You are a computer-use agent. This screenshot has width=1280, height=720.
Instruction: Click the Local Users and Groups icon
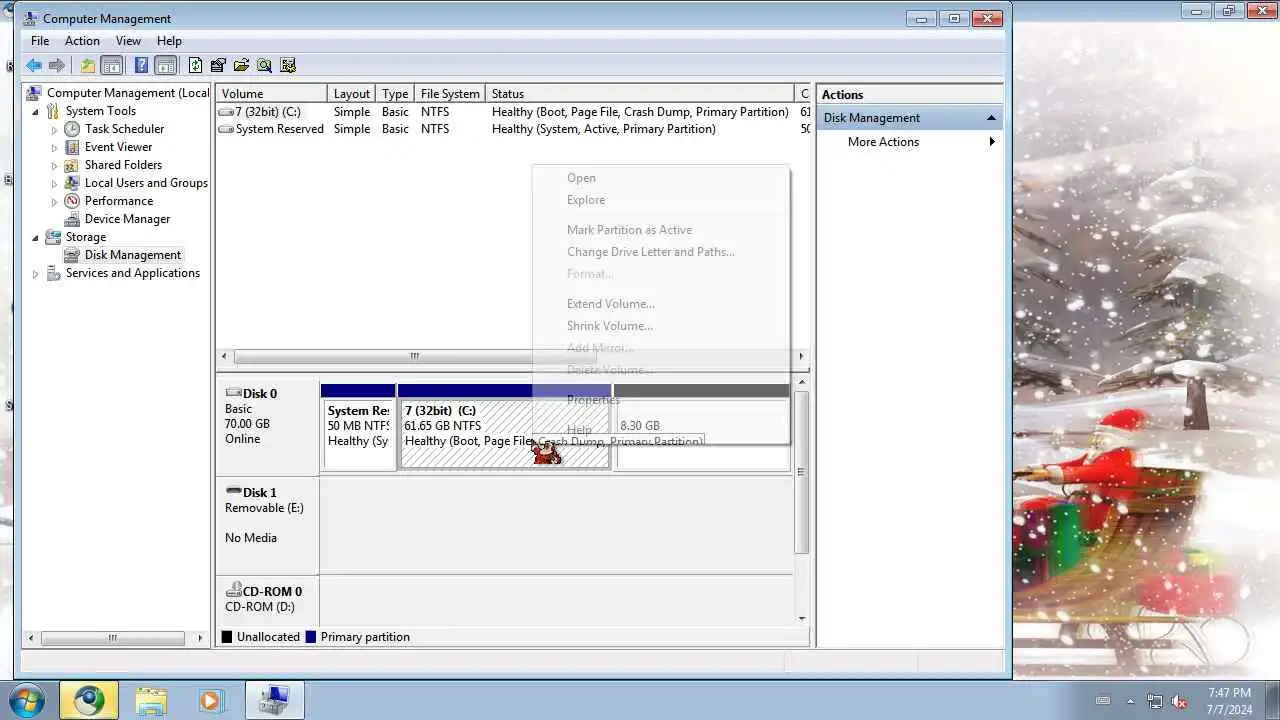pos(72,183)
